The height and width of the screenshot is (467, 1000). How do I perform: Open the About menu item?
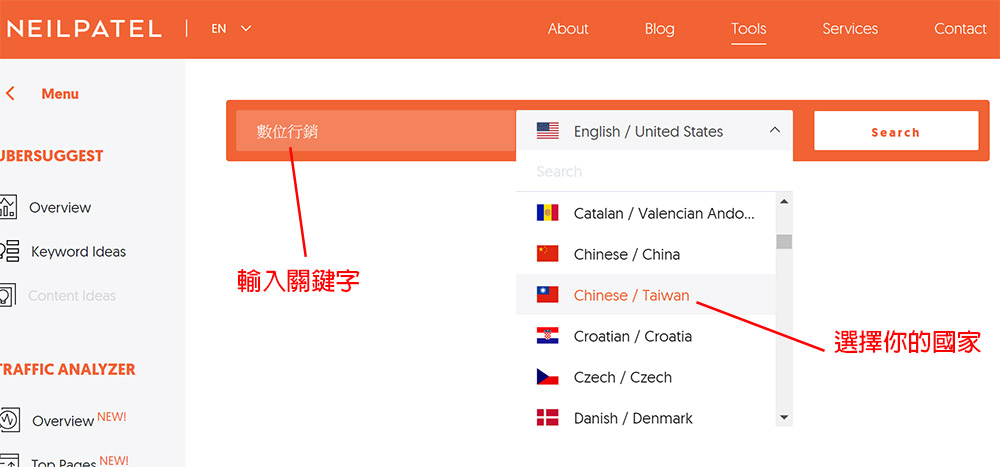coord(568,29)
